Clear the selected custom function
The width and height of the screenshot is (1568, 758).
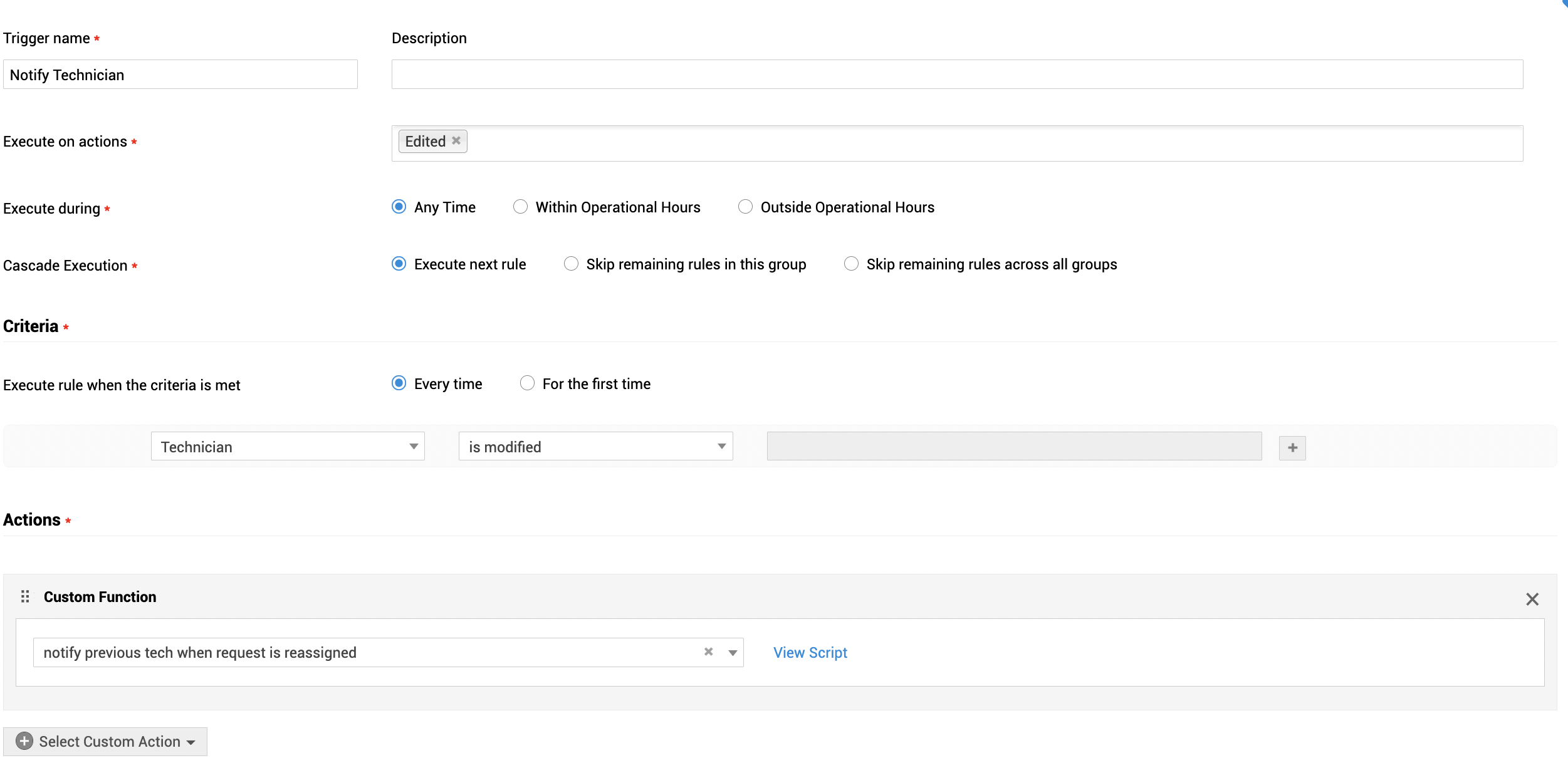[x=708, y=652]
